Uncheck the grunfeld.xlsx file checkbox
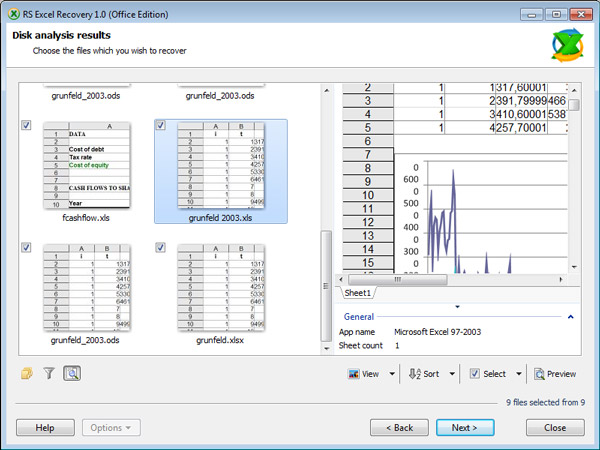The image size is (600, 450). (161, 247)
